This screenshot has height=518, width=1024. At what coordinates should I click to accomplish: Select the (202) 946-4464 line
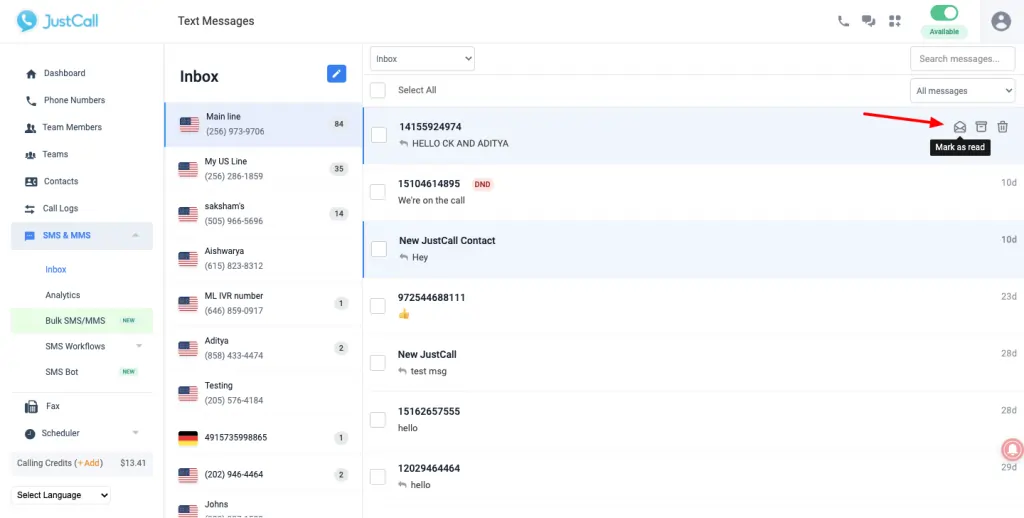[x=263, y=475]
